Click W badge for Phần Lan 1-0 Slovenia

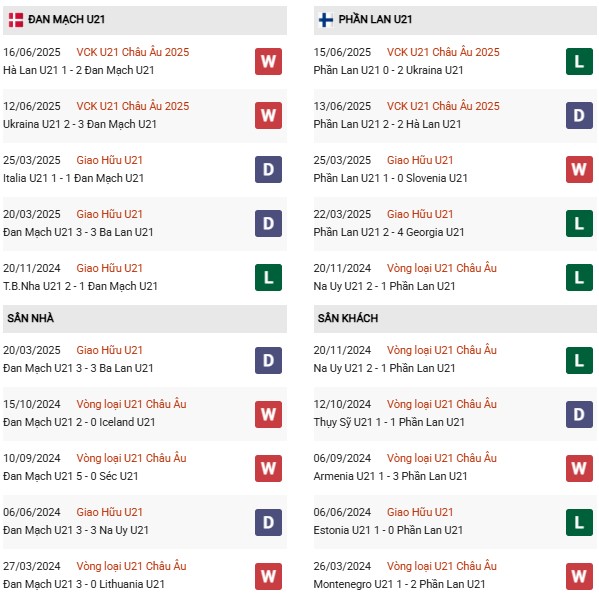pyautogui.click(x=579, y=169)
